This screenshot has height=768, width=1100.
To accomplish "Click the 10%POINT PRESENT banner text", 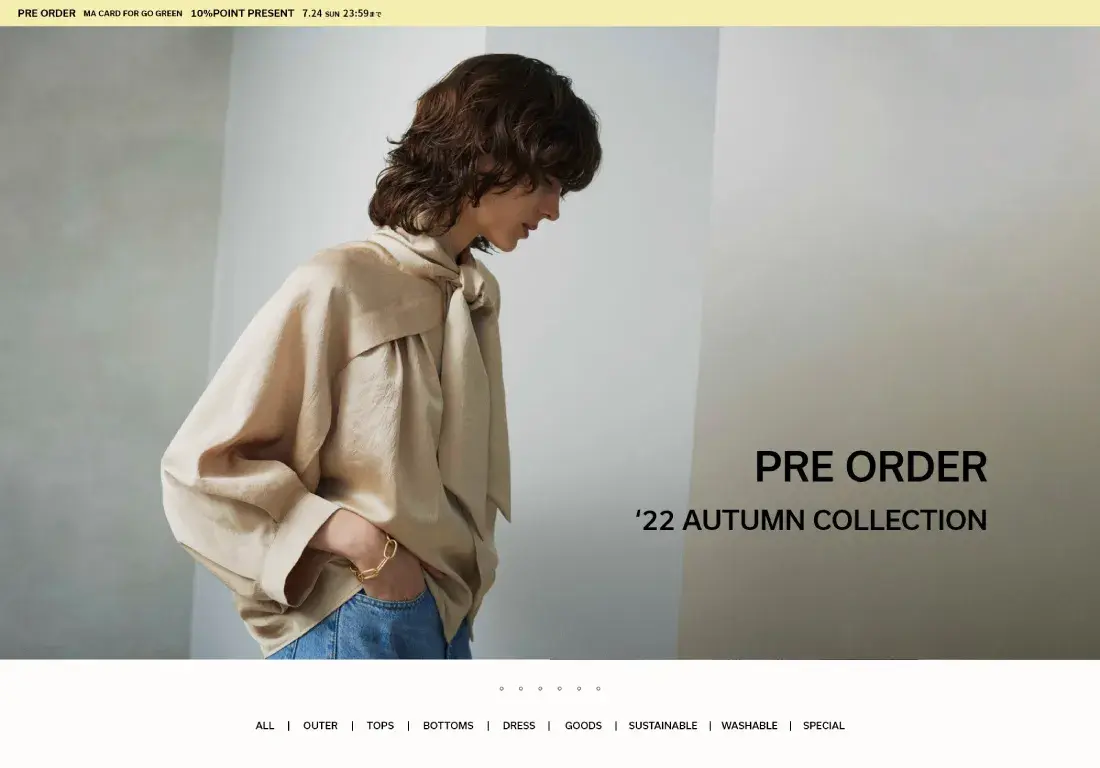I will 242,13.
